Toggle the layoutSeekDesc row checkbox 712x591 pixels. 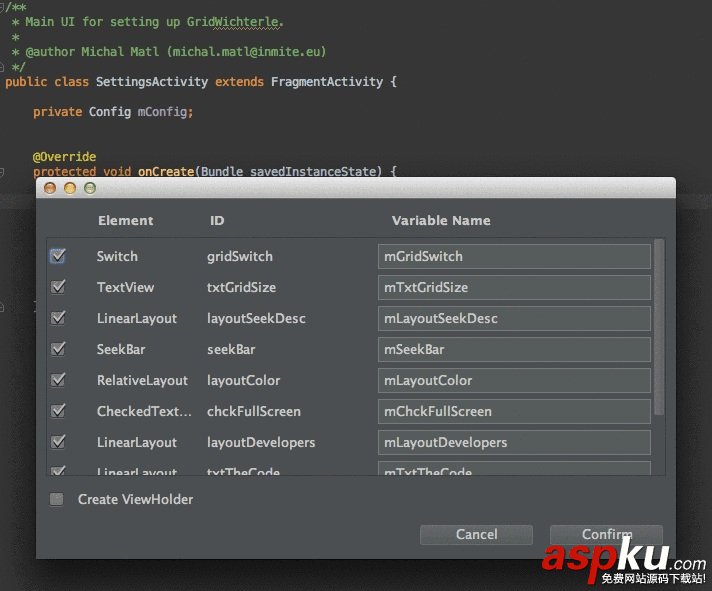point(58,318)
